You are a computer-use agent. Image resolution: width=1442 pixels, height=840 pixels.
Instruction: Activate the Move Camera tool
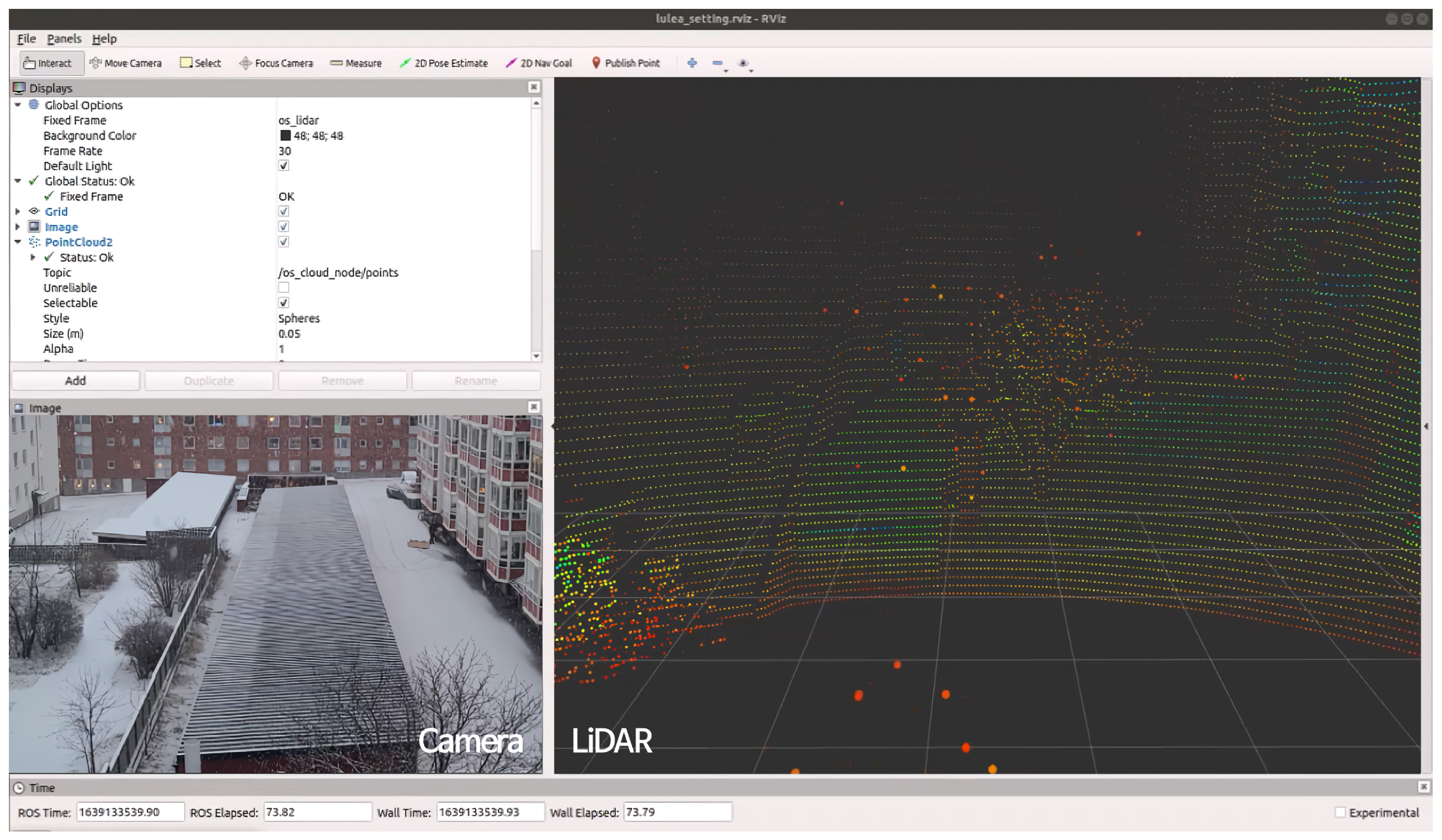(126, 63)
